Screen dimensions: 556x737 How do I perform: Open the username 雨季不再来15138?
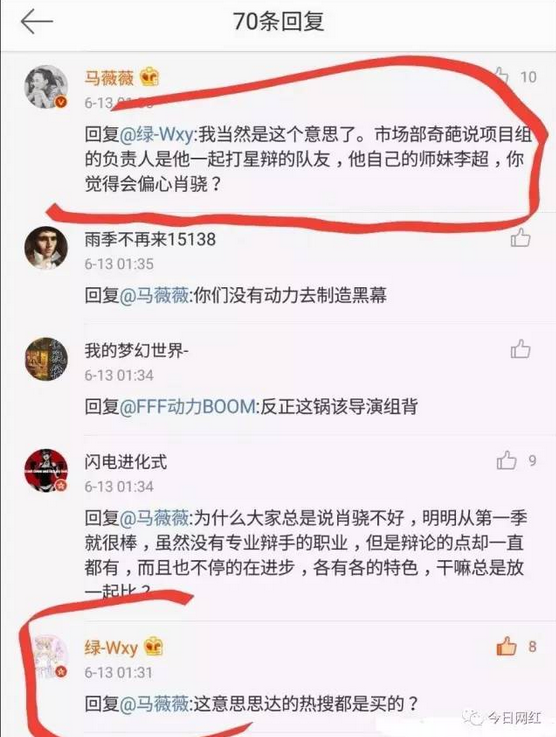tap(150, 239)
